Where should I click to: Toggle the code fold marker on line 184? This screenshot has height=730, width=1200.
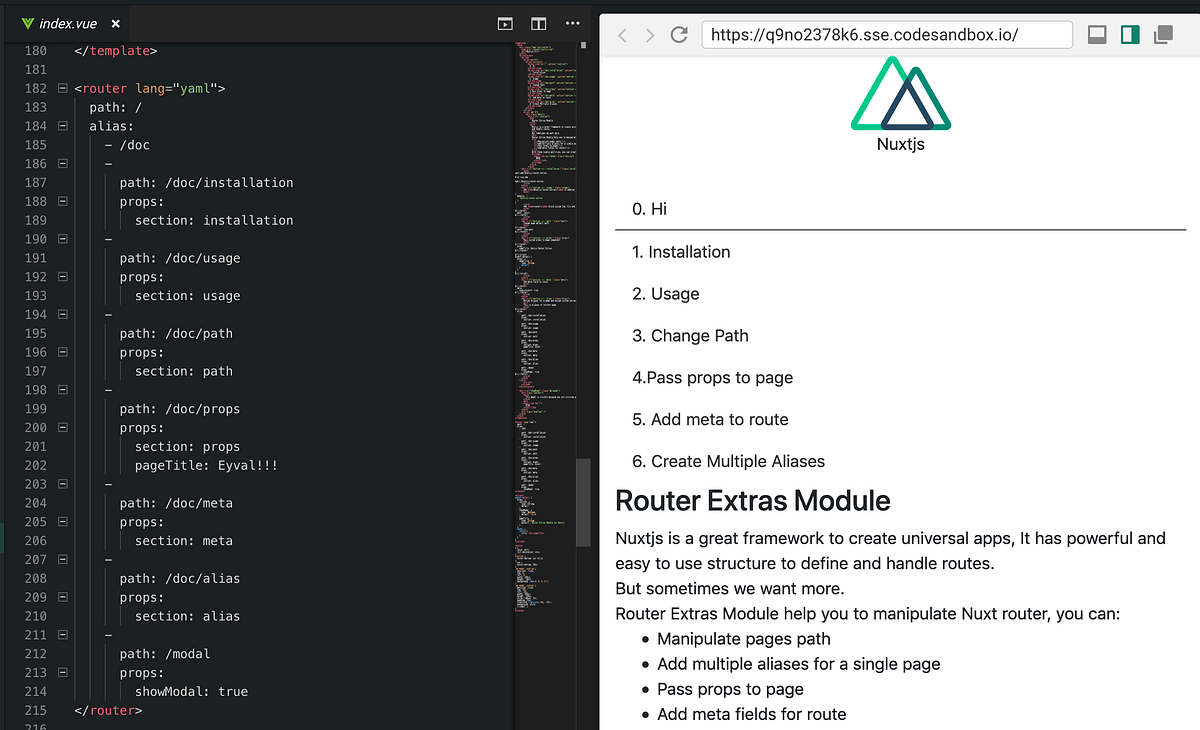coord(61,125)
